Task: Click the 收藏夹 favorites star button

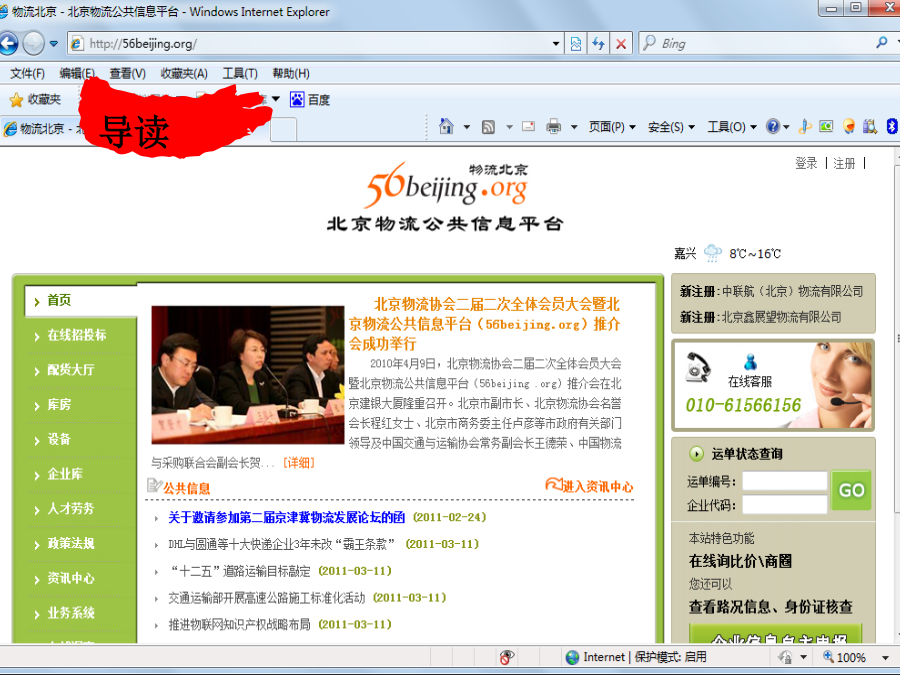Action: tap(35, 100)
